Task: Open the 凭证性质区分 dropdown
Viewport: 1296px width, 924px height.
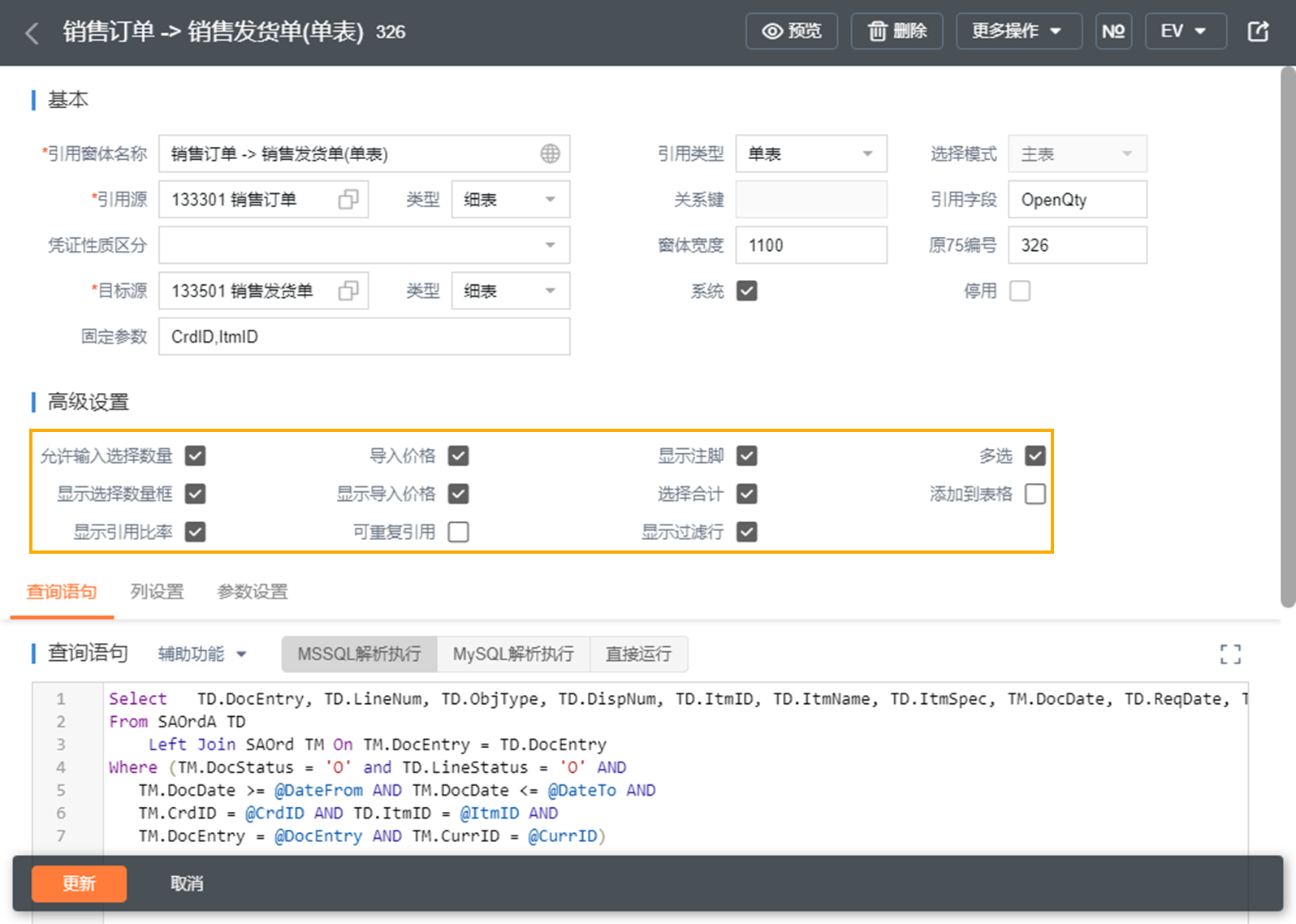Action: pyautogui.click(x=365, y=245)
